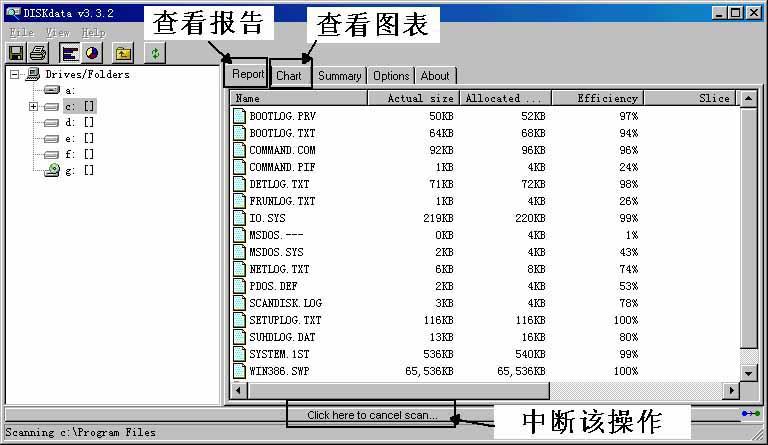Select the IO.SYS file row
This screenshot has width=768, height=445.
pyautogui.click(x=267, y=218)
